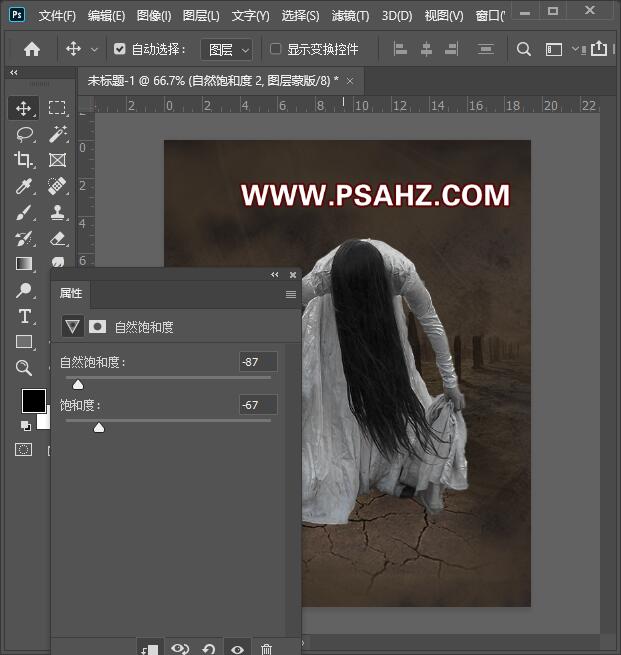Click the 自然饱和度 value field -87
The width and height of the screenshot is (621, 655).
(258, 362)
